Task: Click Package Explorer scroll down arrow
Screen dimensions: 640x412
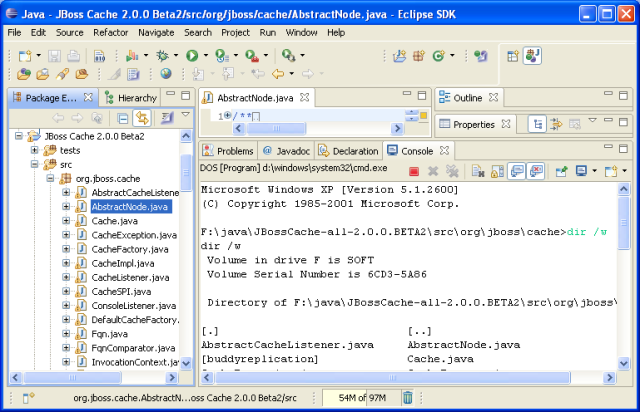Action: [186, 363]
